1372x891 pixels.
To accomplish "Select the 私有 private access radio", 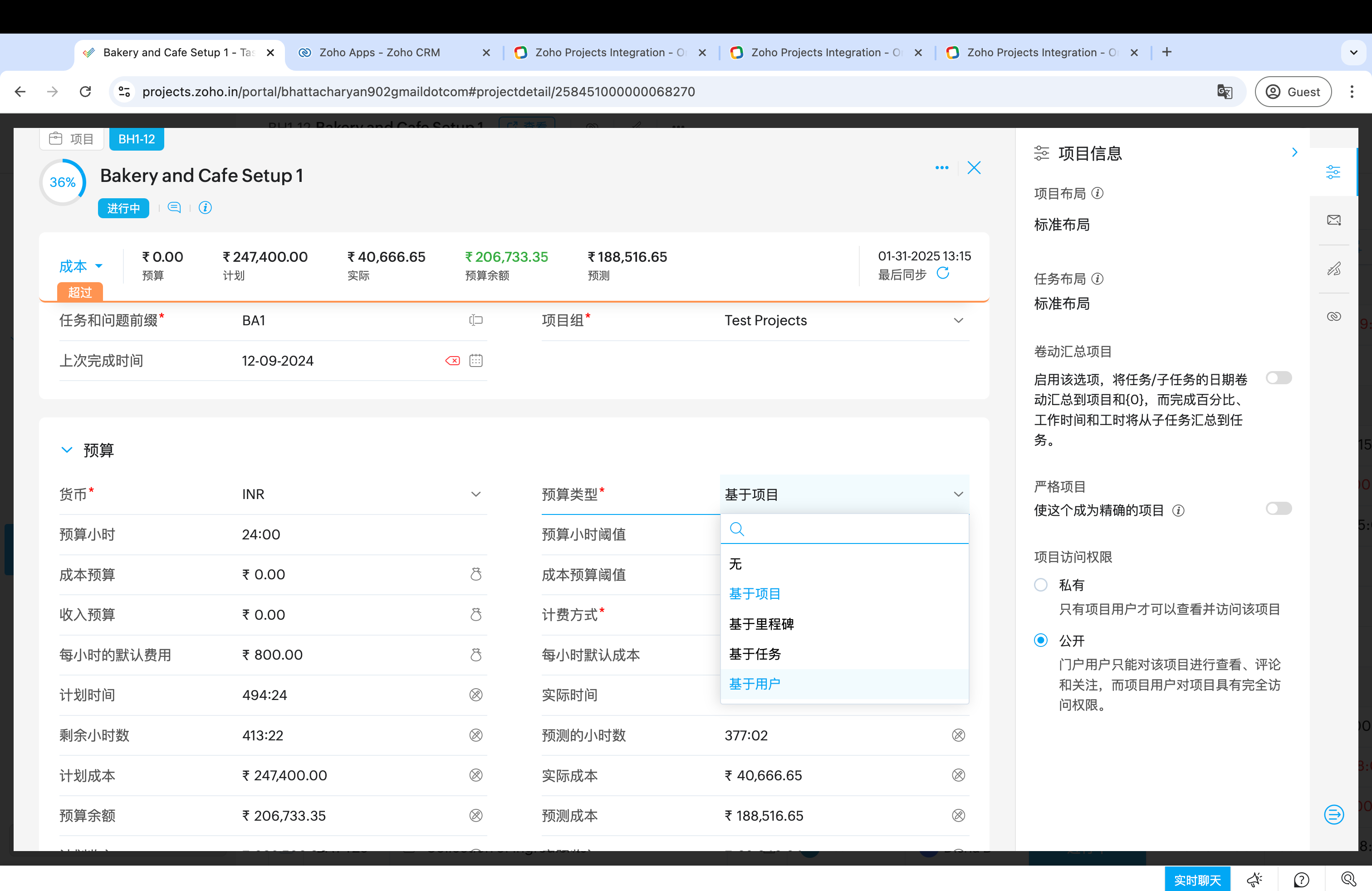I will 1040,585.
